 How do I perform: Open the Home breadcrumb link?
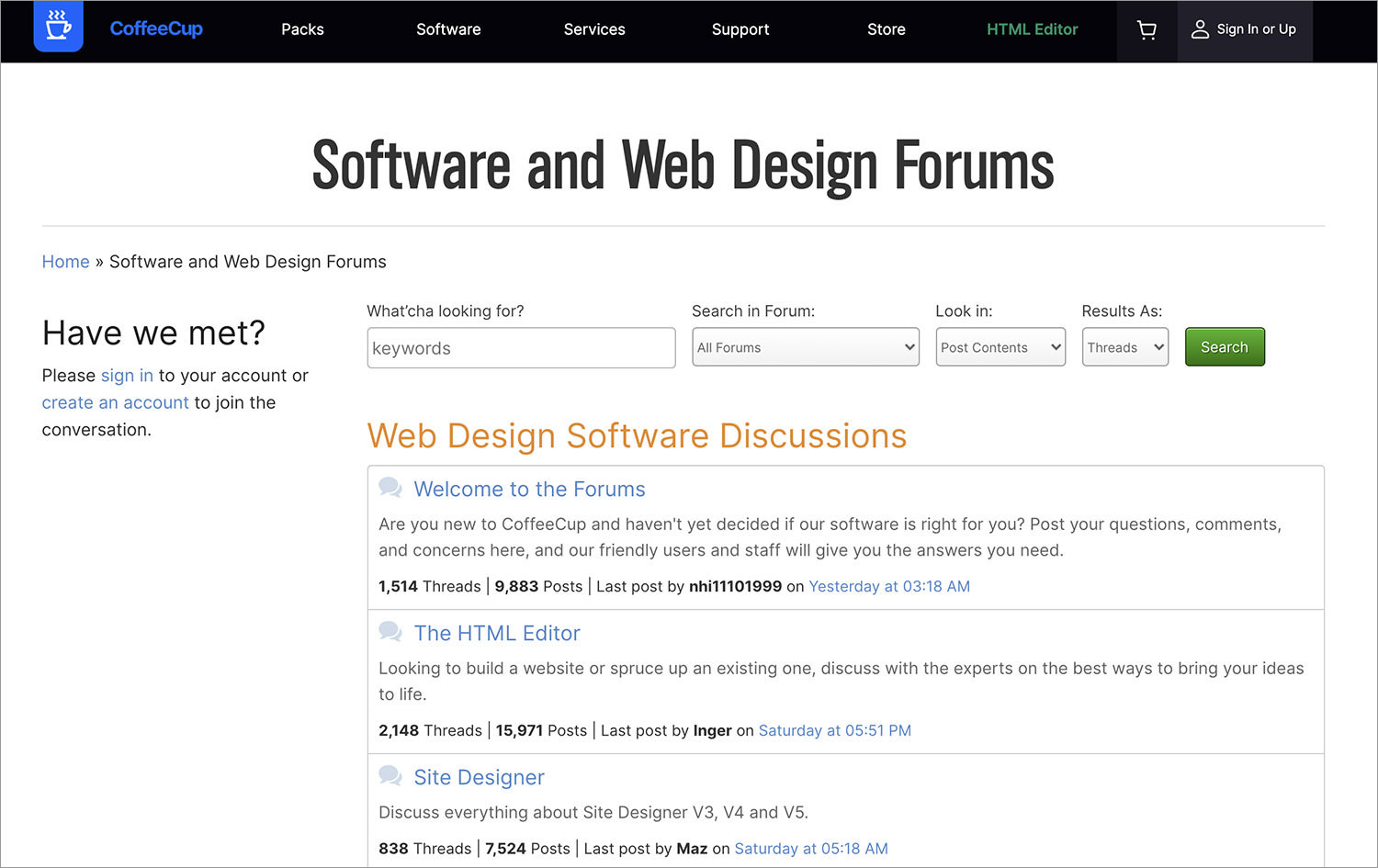click(x=65, y=261)
